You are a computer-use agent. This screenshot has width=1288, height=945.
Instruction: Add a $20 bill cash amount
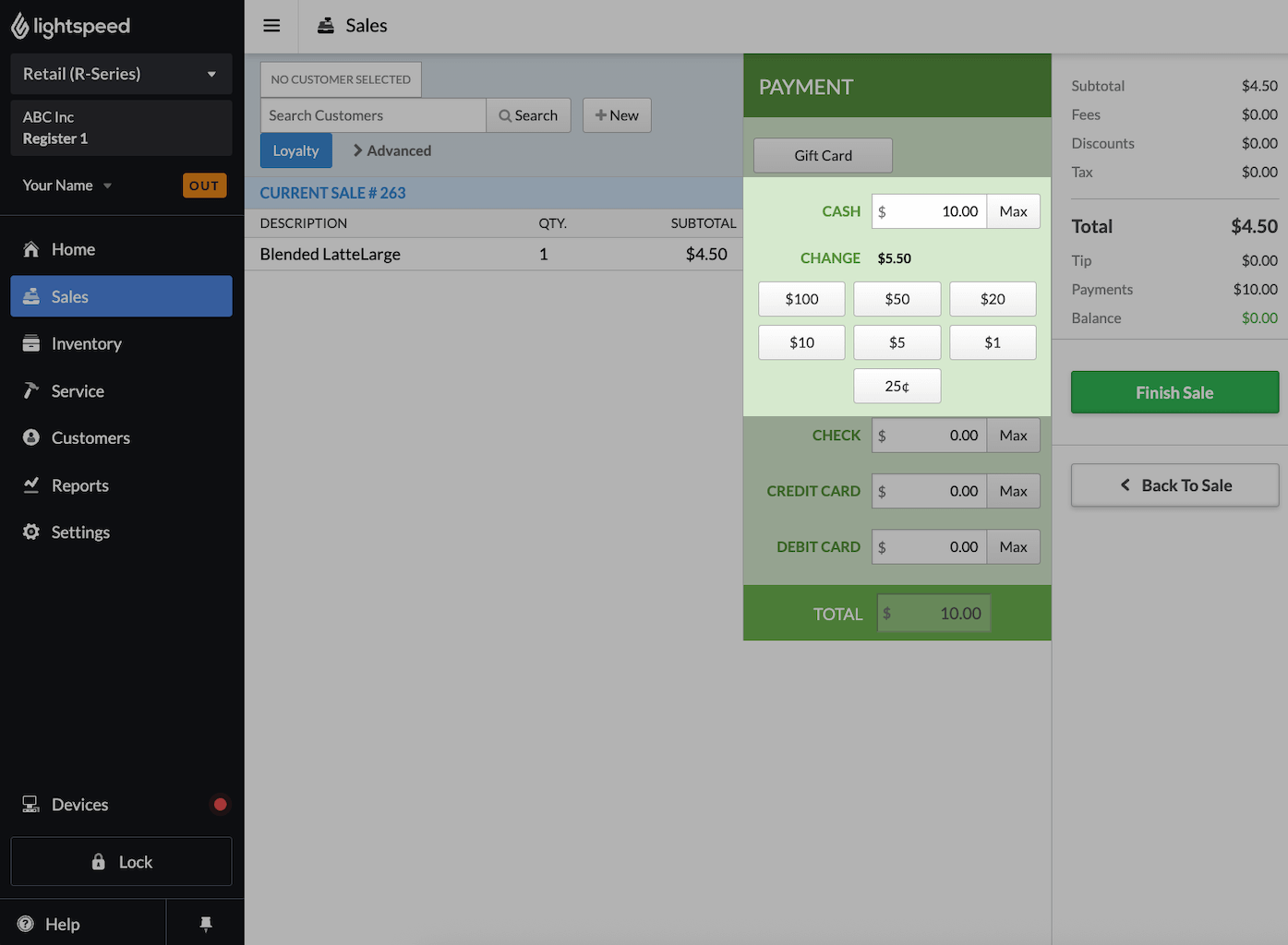(993, 299)
